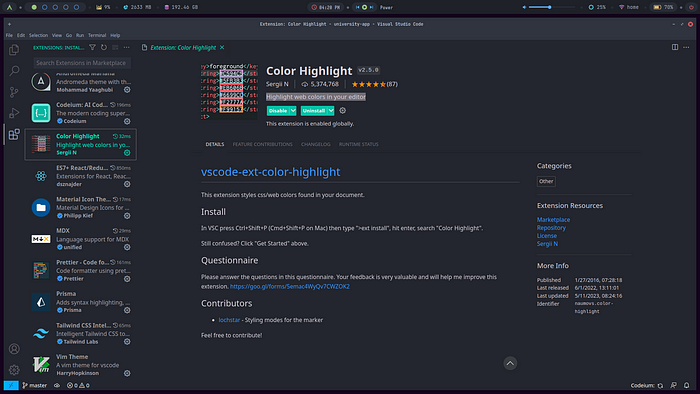This screenshot has height=394, width=700.
Task: Open notifications bell in status bar
Action: click(687, 385)
